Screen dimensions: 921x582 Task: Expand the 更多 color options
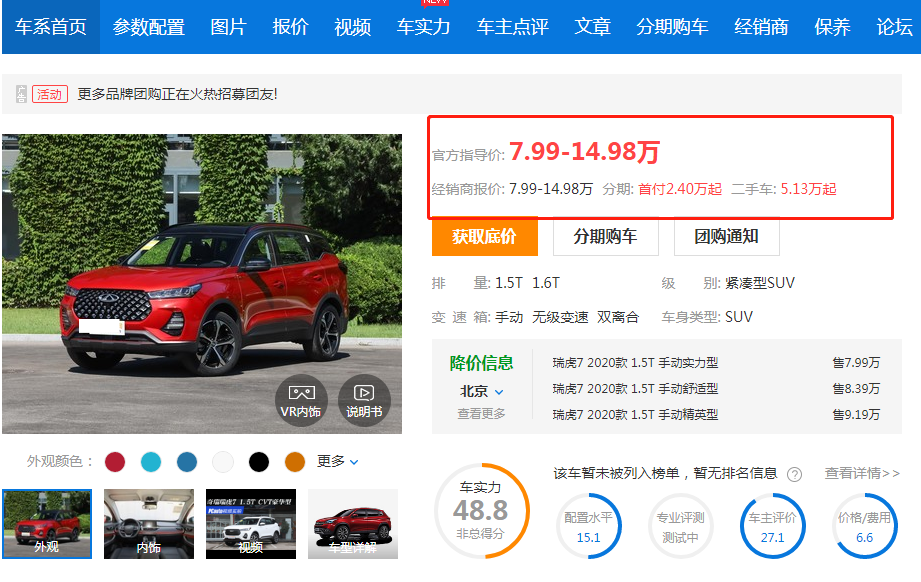tap(333, 462)
